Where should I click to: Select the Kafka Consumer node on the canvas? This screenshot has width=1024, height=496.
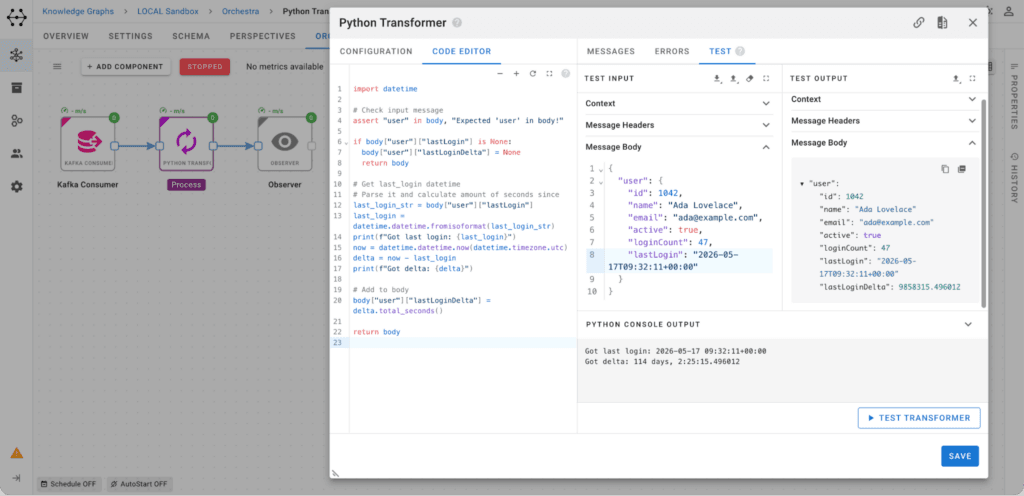click(88, 144)
